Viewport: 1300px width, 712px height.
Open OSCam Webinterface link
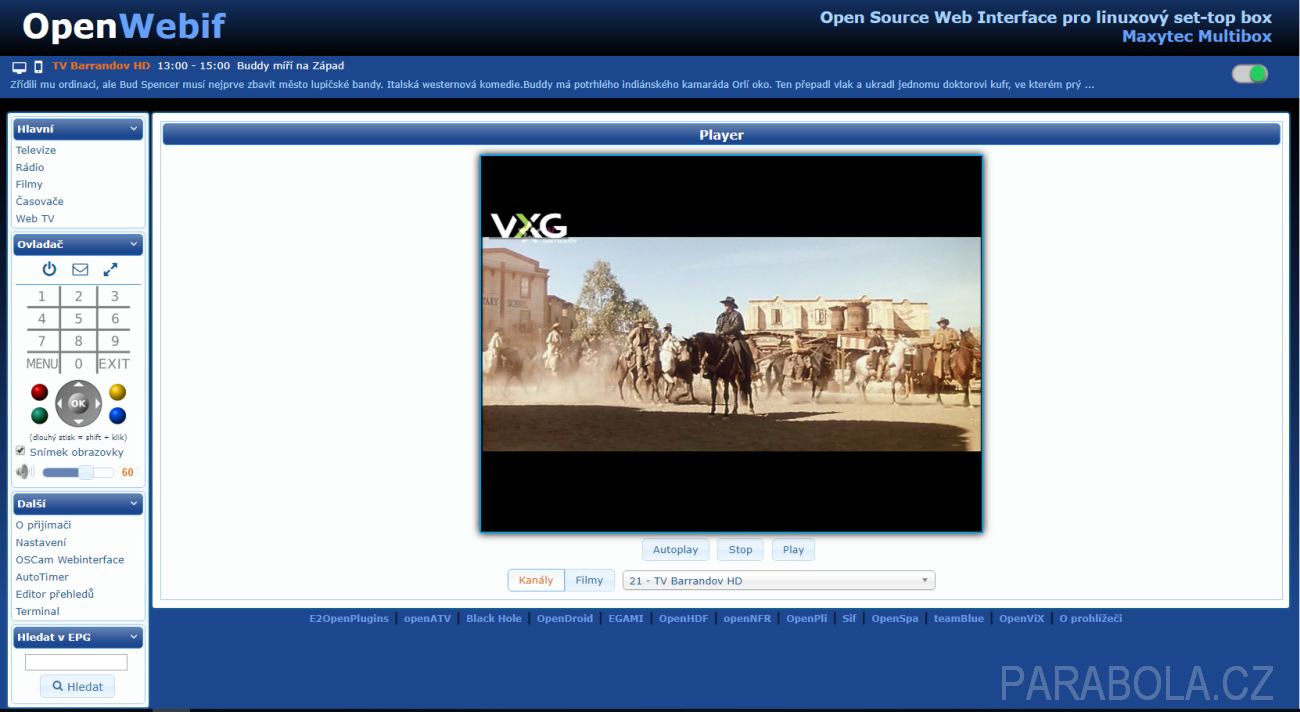click(x=70, y=559)
